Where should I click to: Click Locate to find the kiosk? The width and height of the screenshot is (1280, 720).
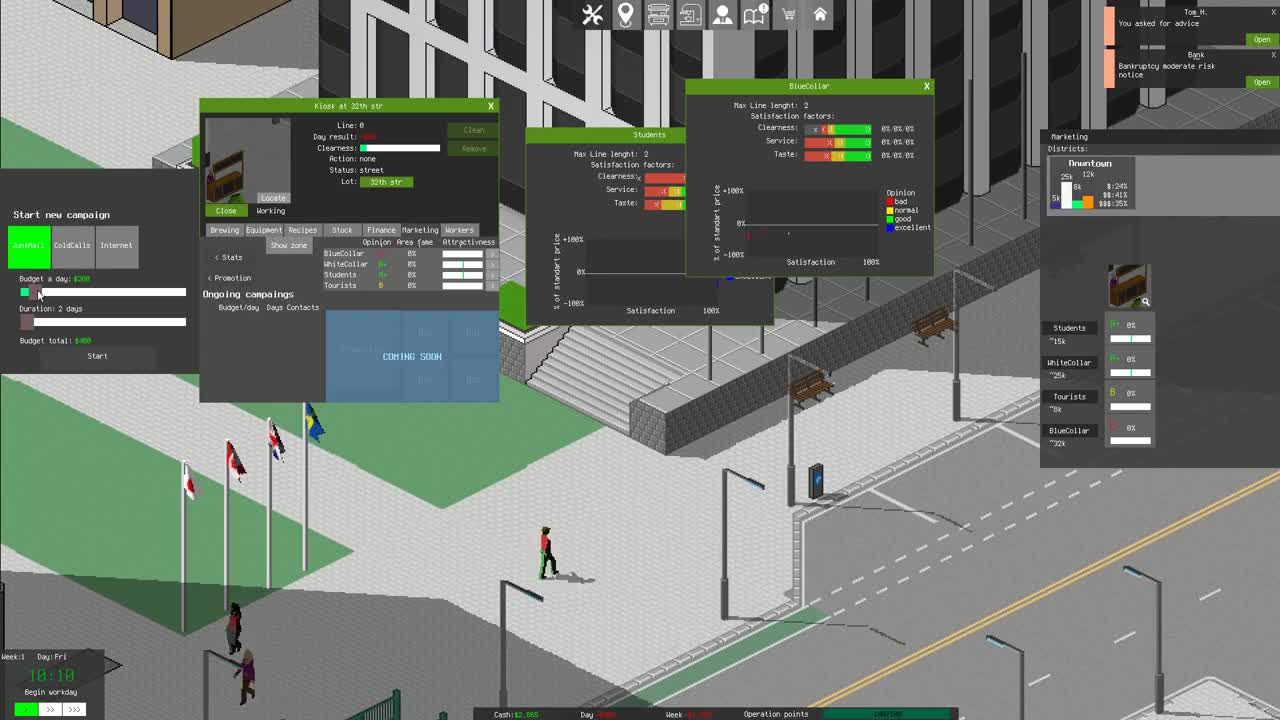click(272, 197)
